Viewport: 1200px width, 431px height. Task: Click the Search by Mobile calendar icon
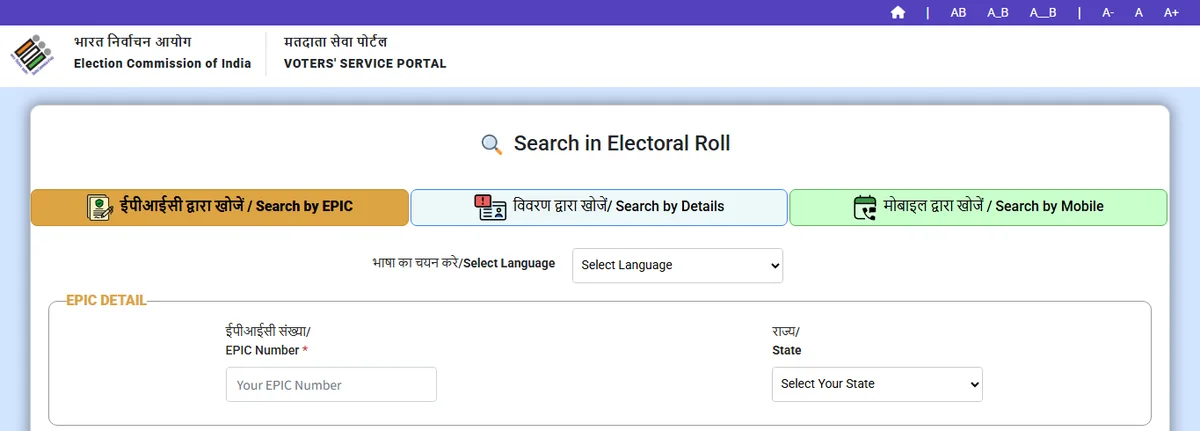865,207
